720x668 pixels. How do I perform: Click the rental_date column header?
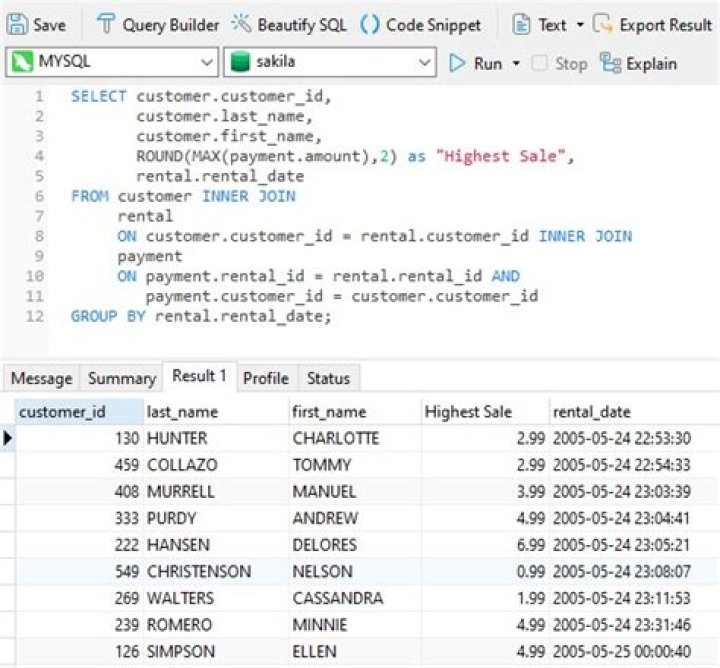tap(634, 412)
